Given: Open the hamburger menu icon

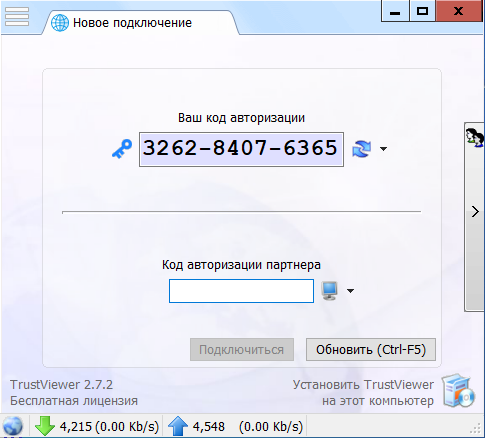Looking at the screenshot, I should click(x=17, y=16).
